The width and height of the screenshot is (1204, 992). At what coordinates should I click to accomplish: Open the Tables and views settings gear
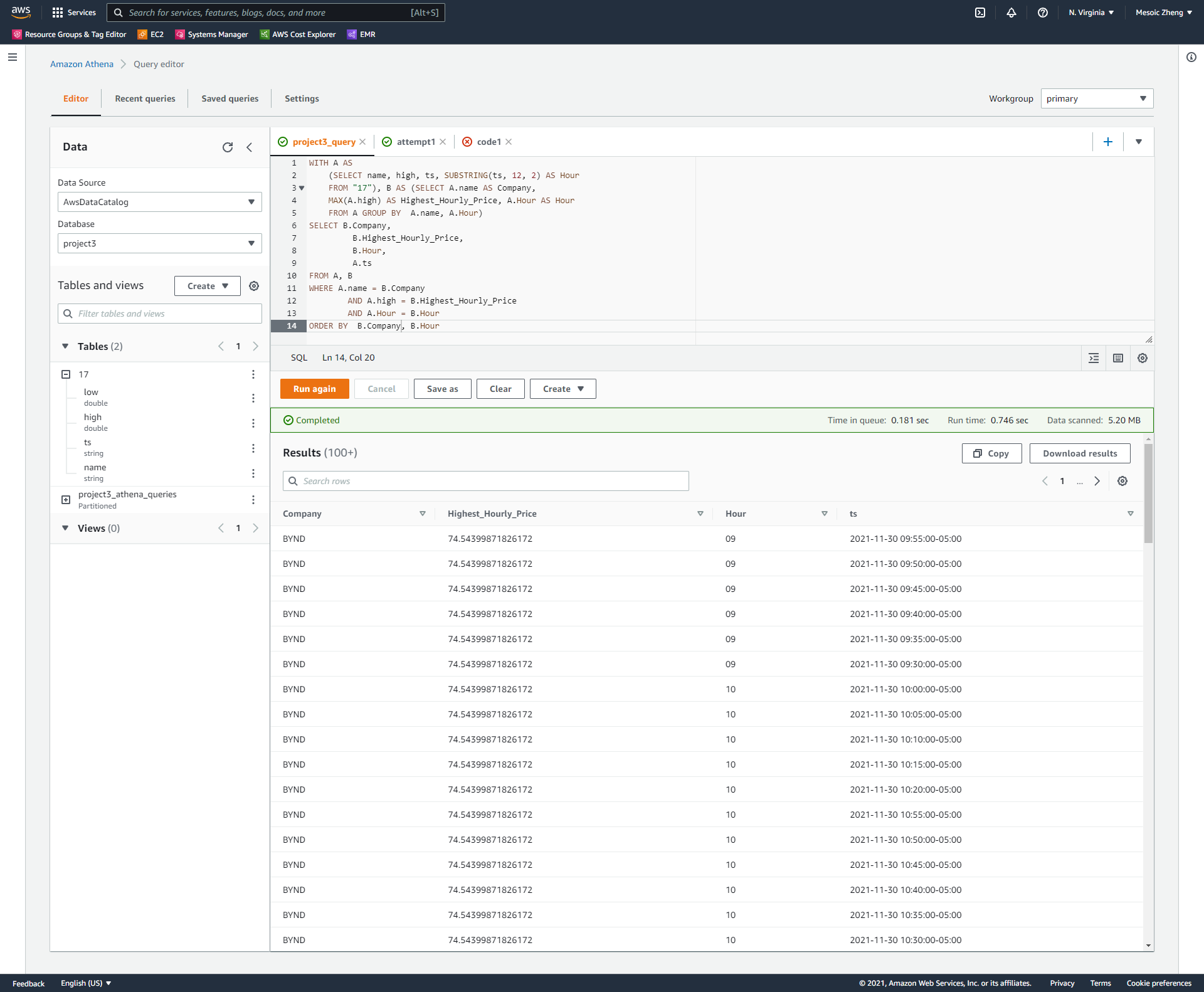[254, 285]
